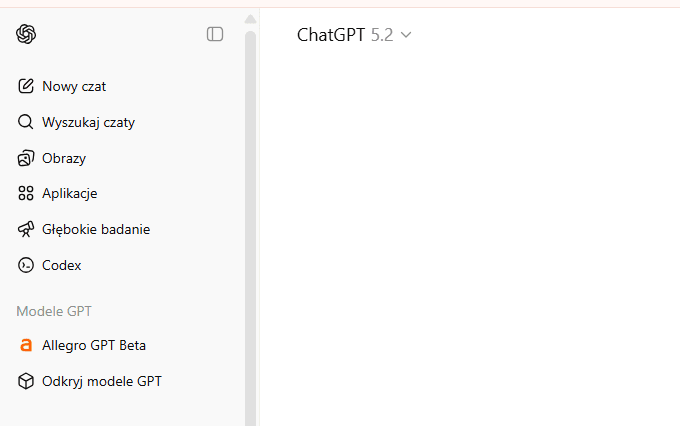The width and height of the screenshot is (680, 426).
Task: Click the Codex terminal icon
Action: click(26, 265)
